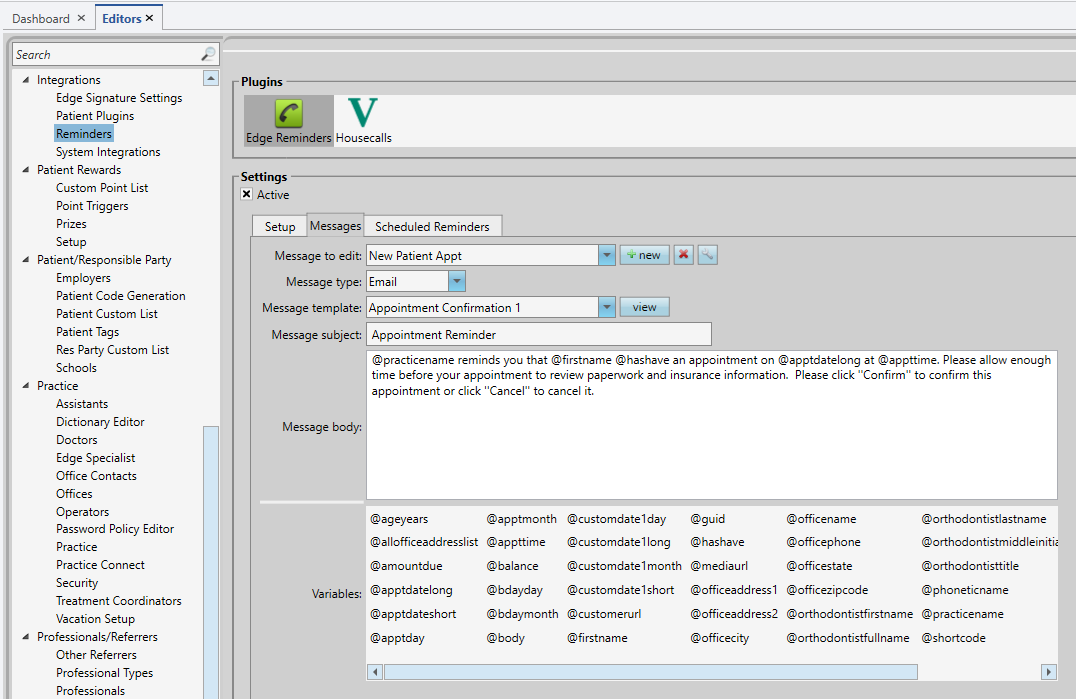
Task: Select Reminders in the tree
Action: (x=84, y=134)
